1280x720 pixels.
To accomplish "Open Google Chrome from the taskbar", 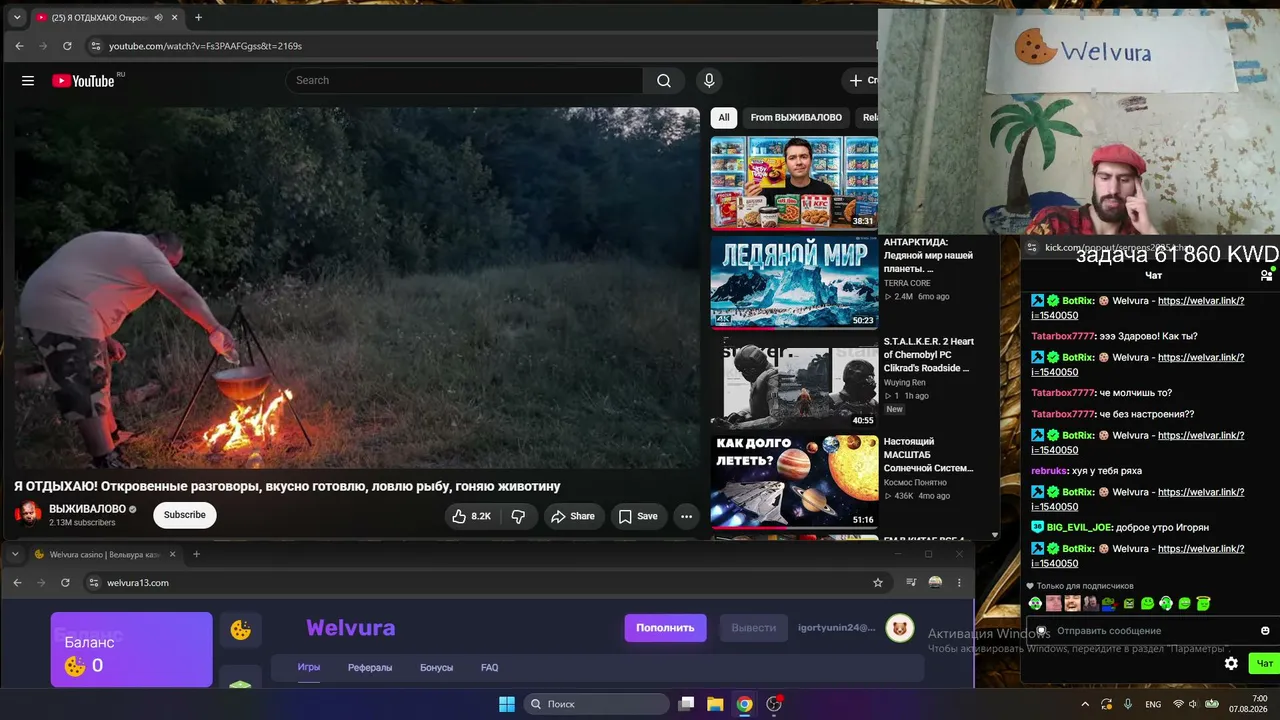I will (x=744, y=704).
